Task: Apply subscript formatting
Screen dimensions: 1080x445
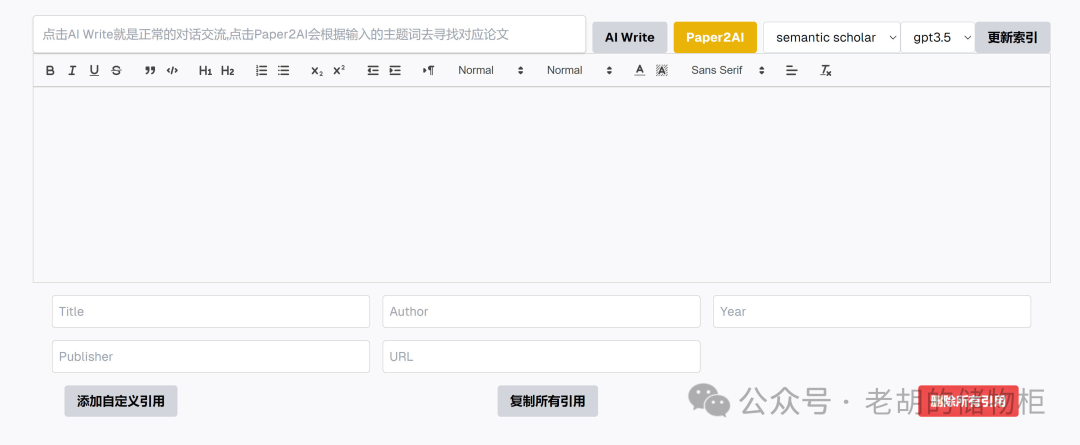Action: (317, 70)
